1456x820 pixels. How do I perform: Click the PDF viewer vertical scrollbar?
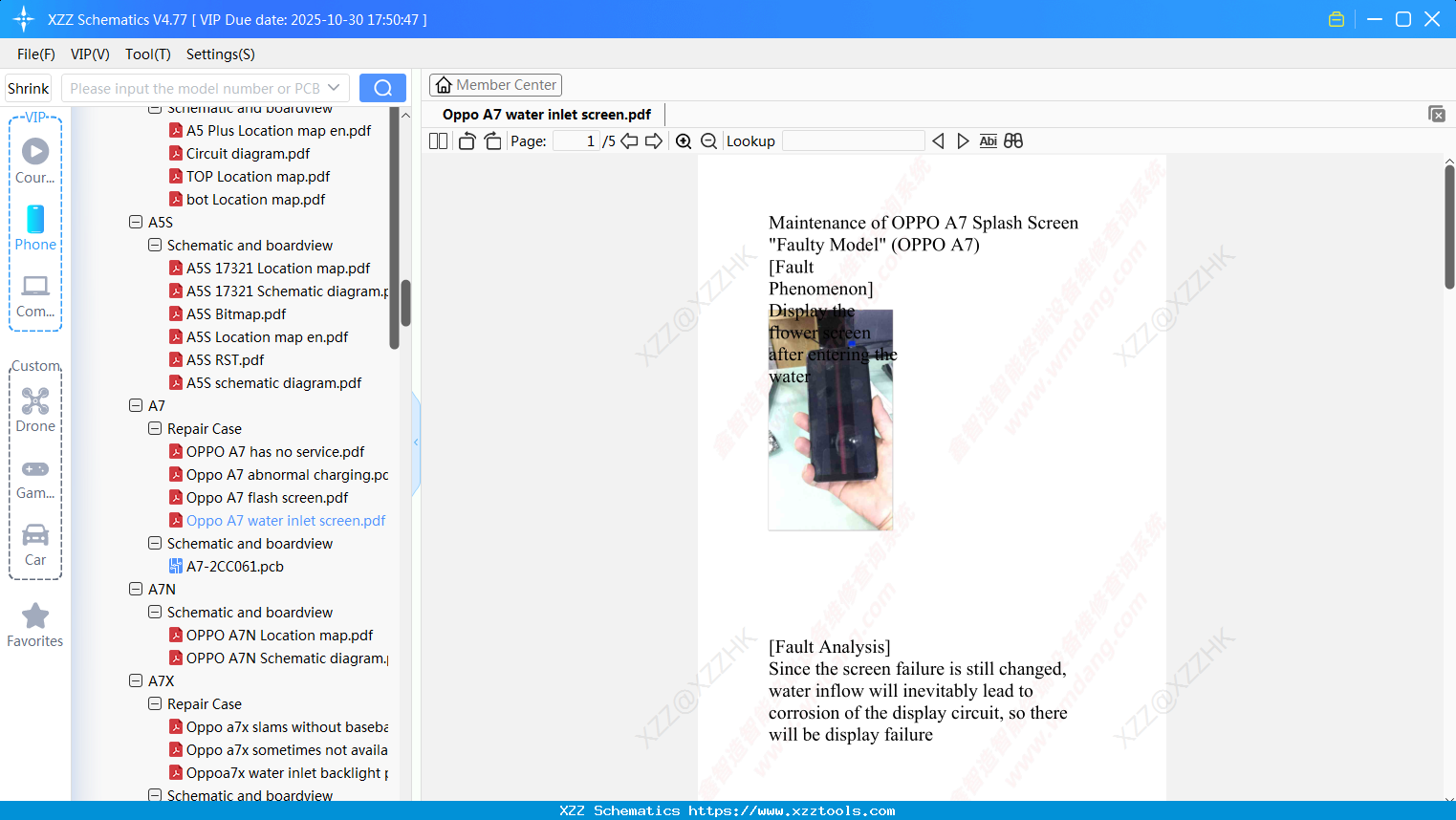(x=1449, y=227)
